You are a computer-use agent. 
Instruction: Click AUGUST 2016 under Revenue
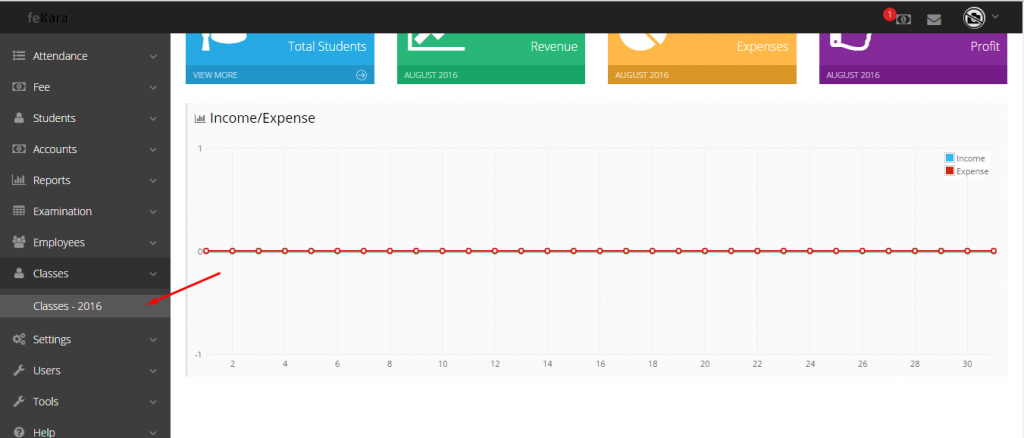[431, 75]
